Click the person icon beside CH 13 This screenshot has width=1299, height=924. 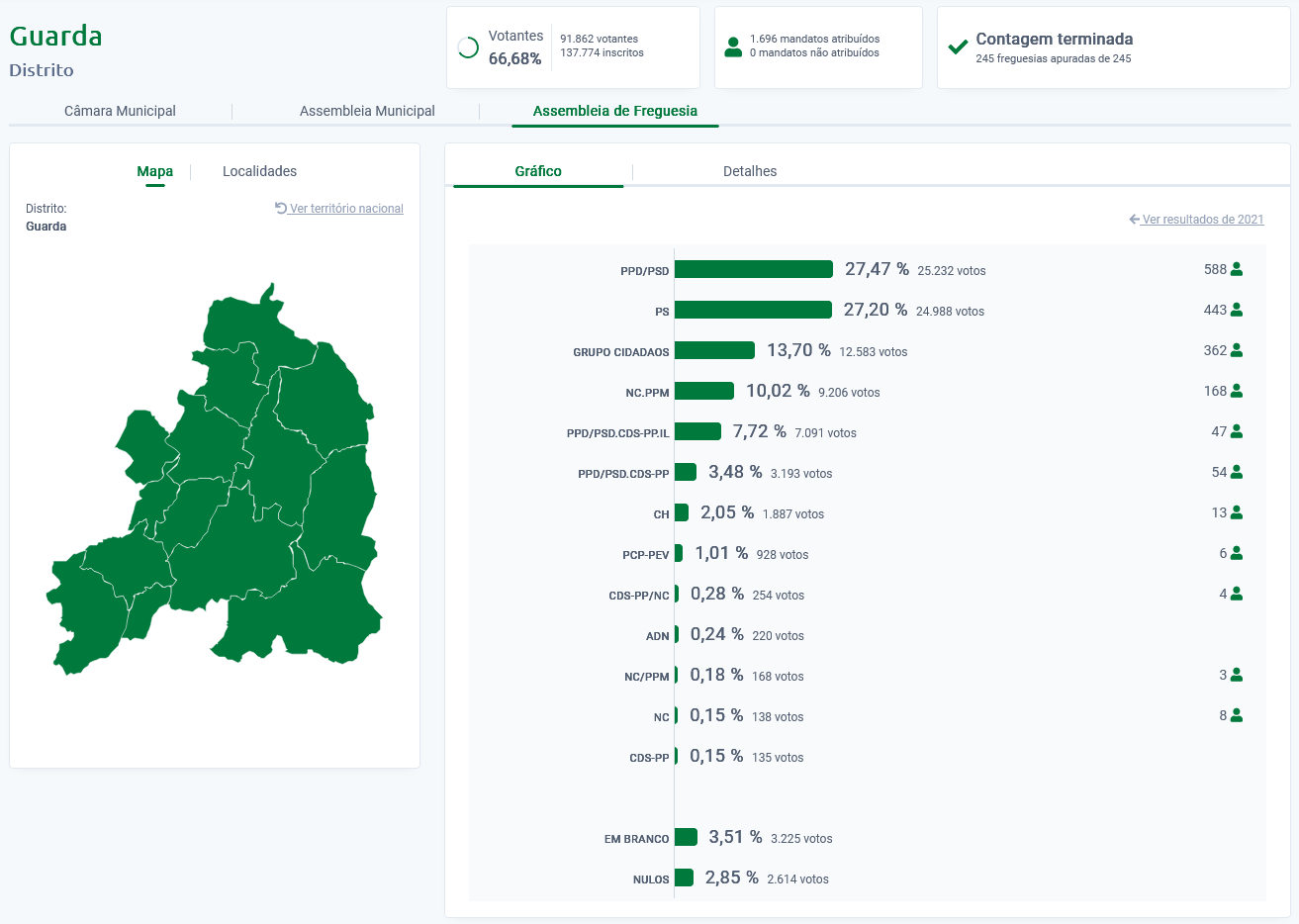(x=1237, y=512)
